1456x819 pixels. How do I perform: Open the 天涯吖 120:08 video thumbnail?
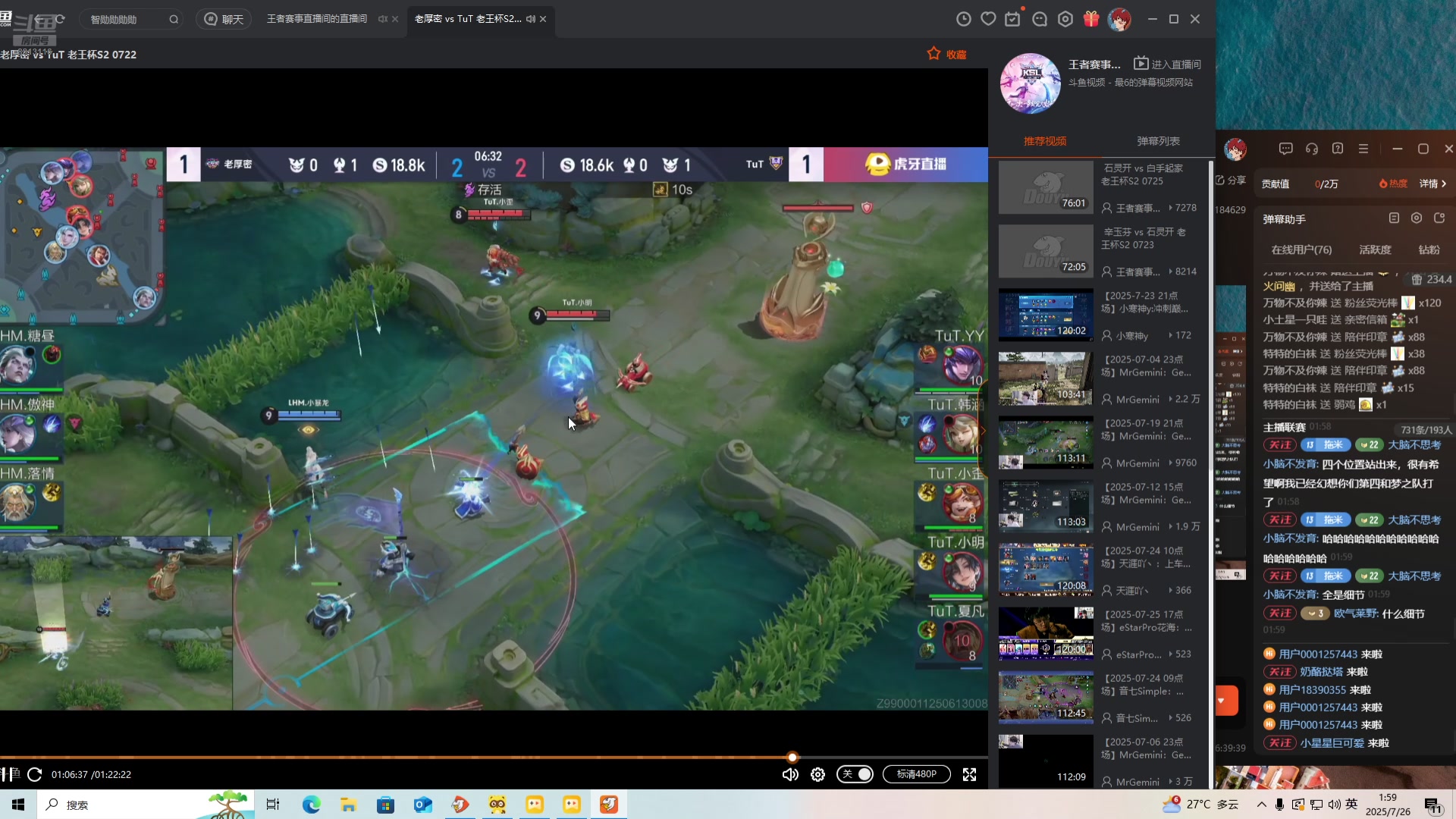[1046, 570]
